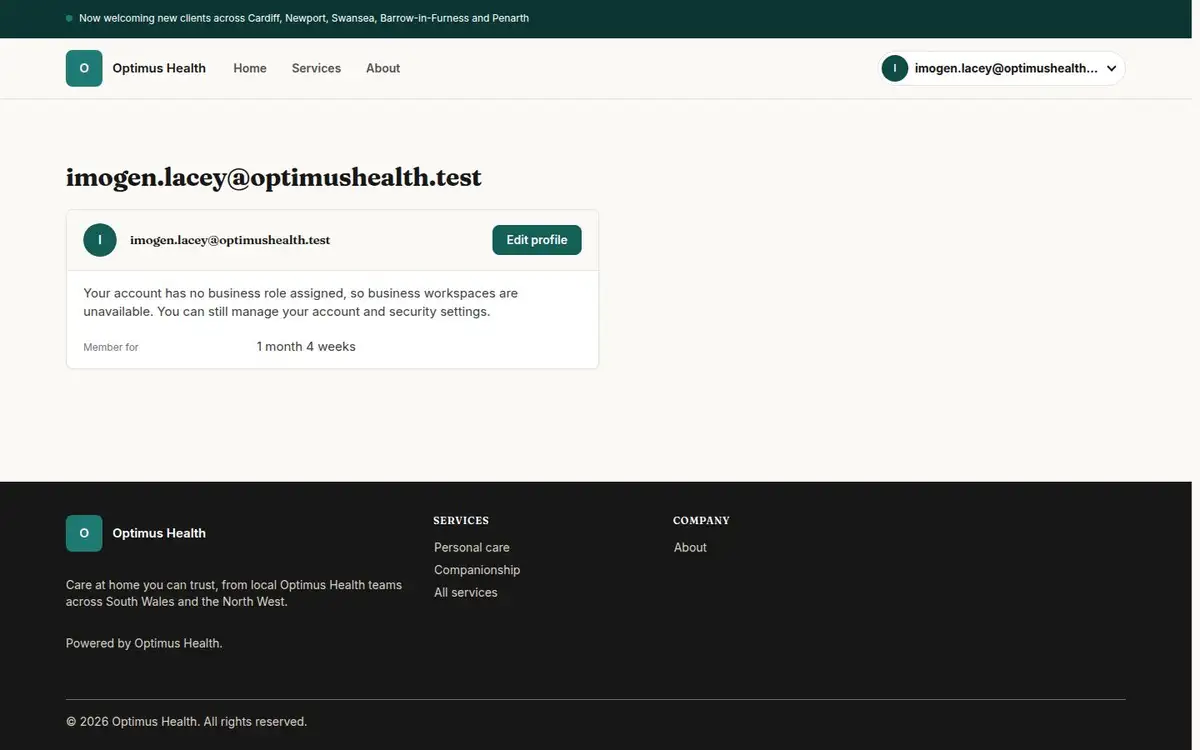Viewport: 1200px width, 750px height.
Task: Click the Optimus Health header brand name
Action: tap(159, 68)
